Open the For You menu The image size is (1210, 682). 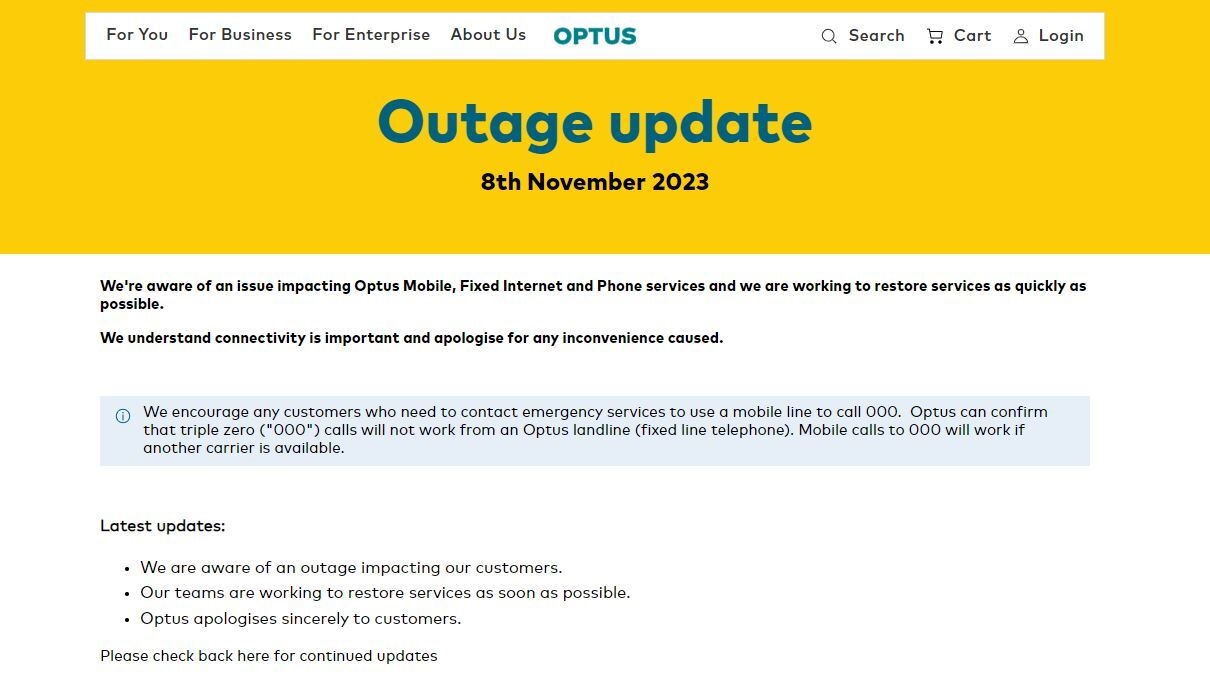(x=137, y=35)
